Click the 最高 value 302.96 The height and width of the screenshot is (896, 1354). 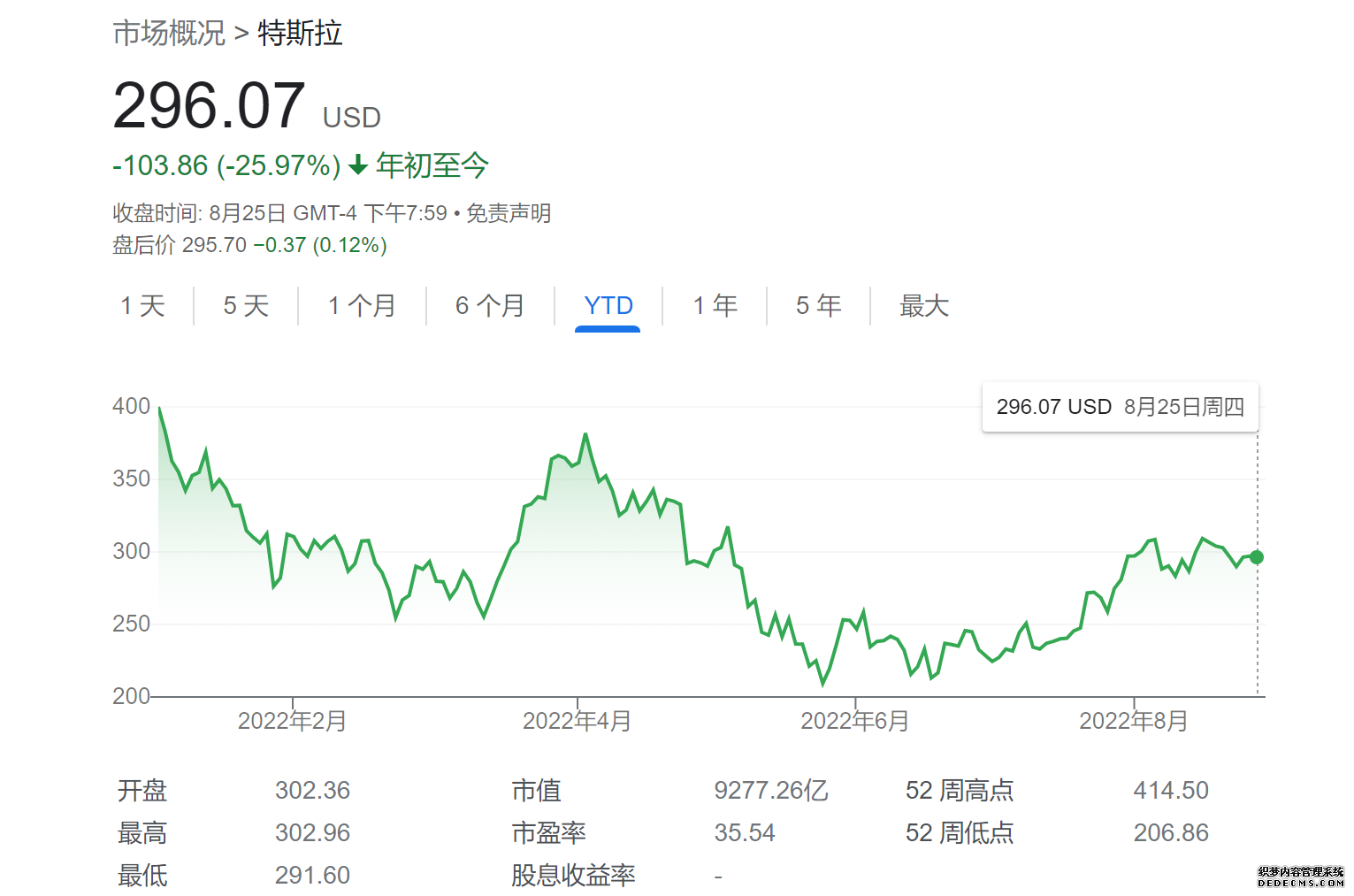[x=312, y=832]
